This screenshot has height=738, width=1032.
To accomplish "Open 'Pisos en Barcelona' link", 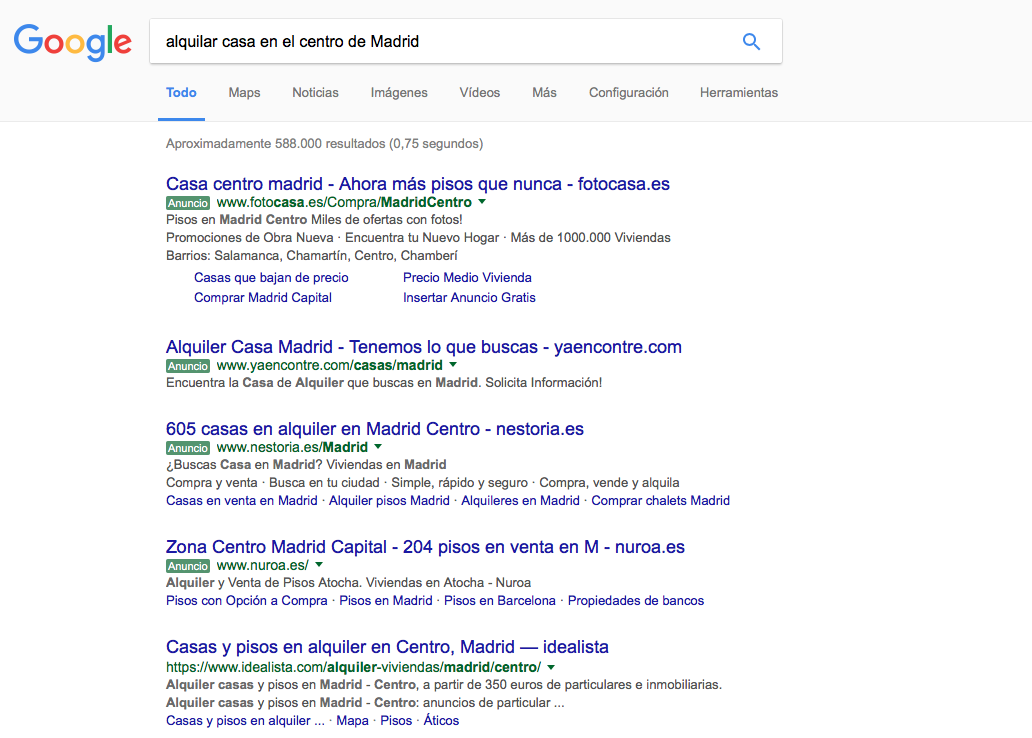I will point(500,600).
